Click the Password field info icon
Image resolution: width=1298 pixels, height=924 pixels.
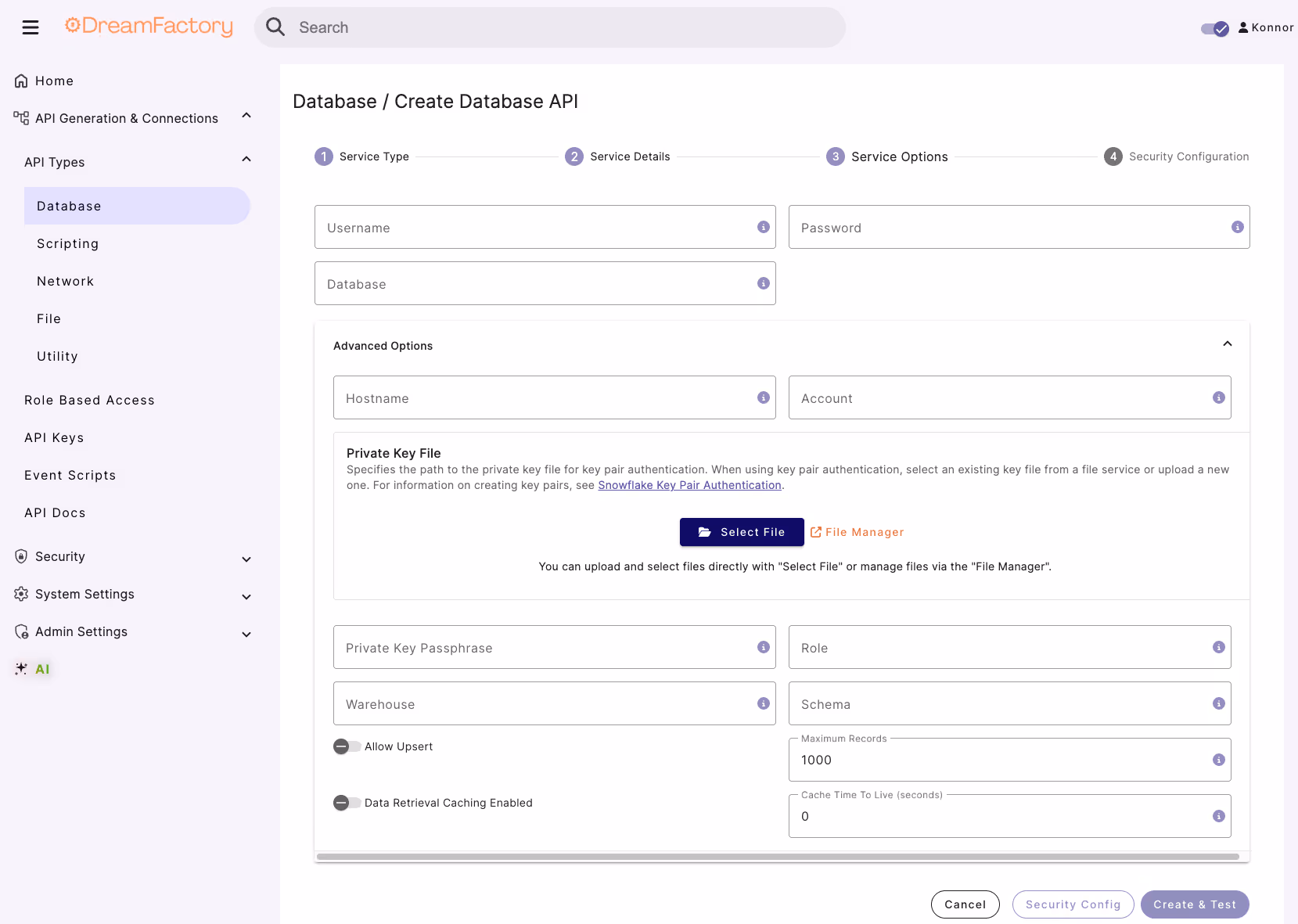[1238, 227]
